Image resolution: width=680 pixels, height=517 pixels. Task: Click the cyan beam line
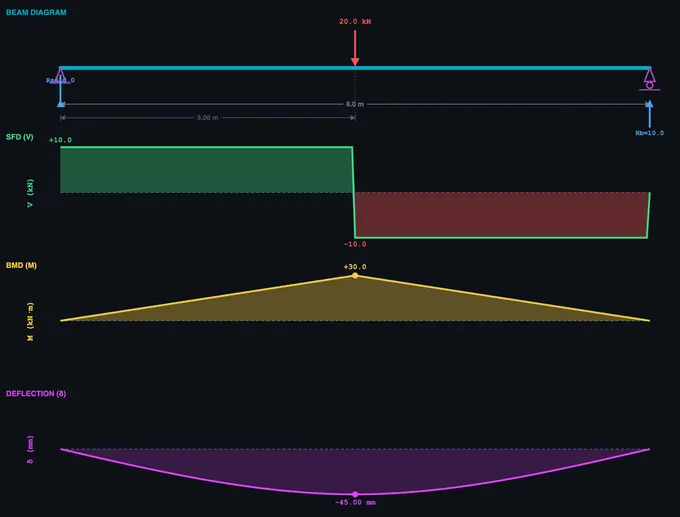point(355,68)
